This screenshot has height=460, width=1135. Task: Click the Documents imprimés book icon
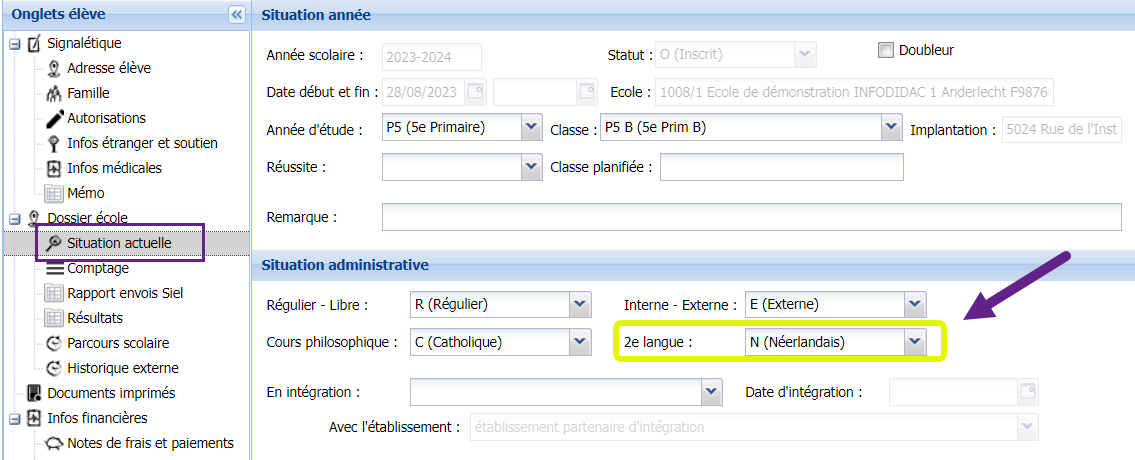[34, 393]
